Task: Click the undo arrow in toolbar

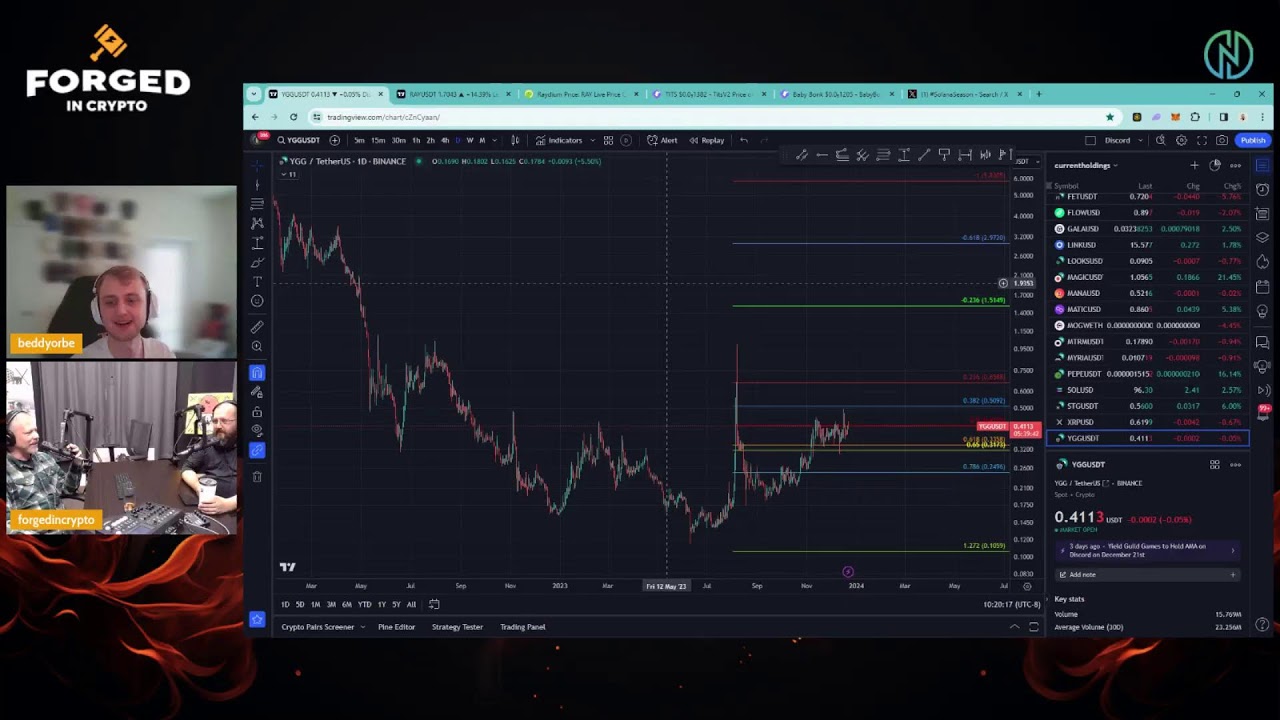Action: click(x=743, y=140)
